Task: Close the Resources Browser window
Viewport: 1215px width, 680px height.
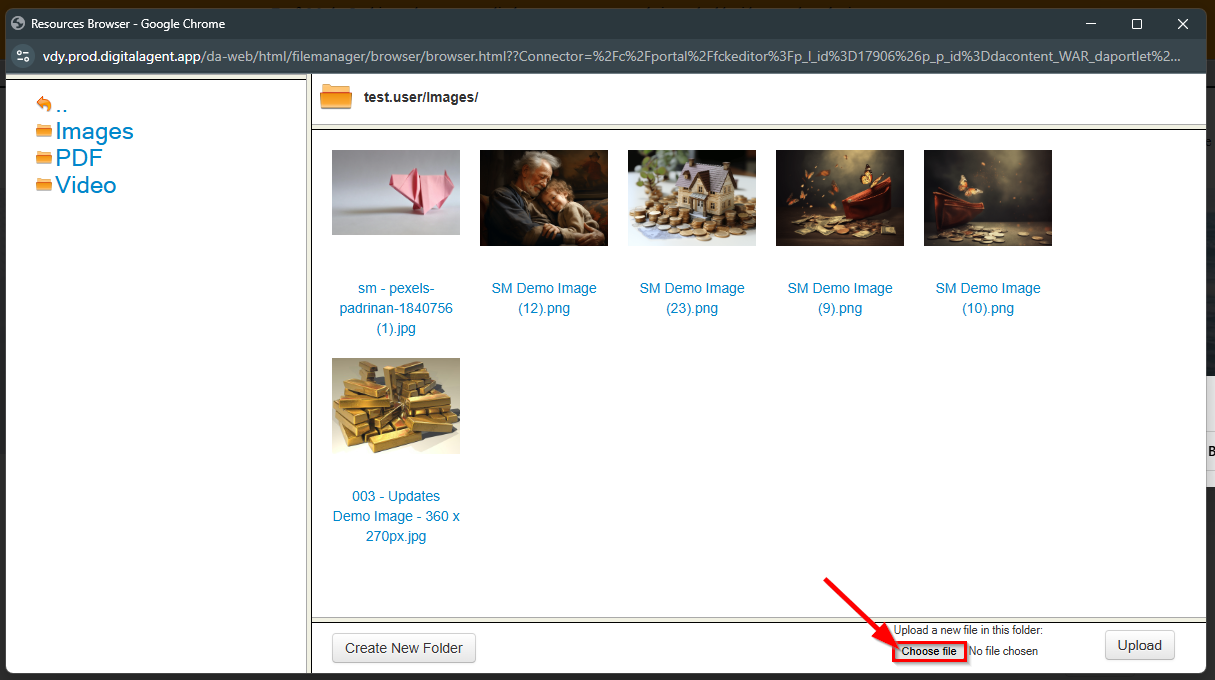Action: (1183, 23)
